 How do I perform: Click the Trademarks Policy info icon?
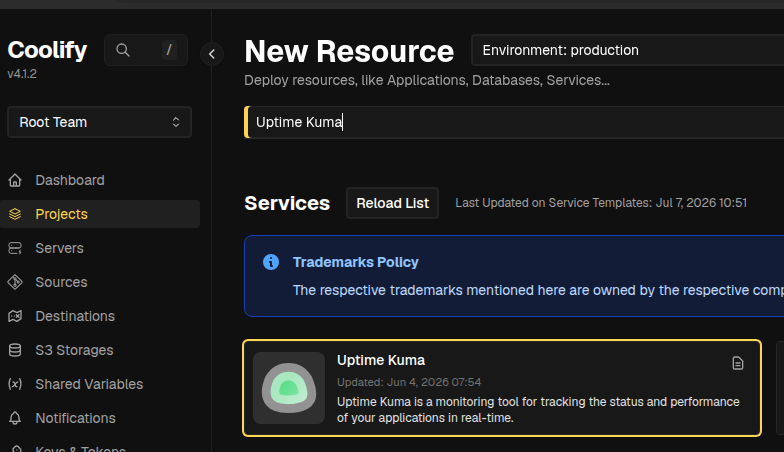[271, 262]
